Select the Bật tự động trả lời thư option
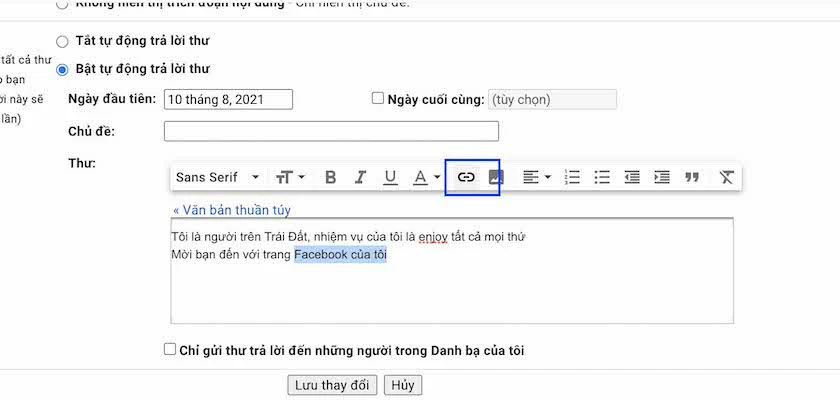840x400 pixels. click(63, 70)
